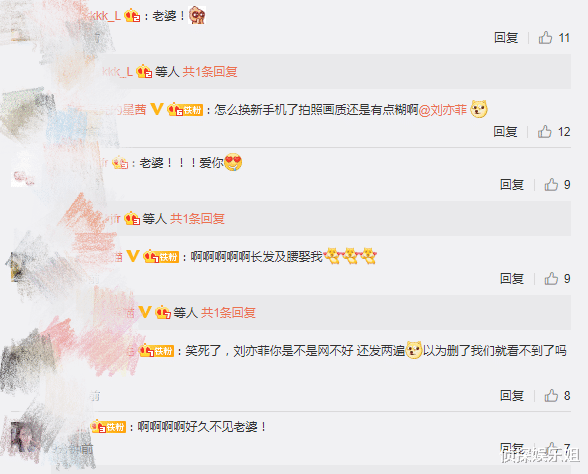The height and width of the screenshot is (474, 588).
Task: Click the heart-eyes emoji after 爱你
Action: 233,162
